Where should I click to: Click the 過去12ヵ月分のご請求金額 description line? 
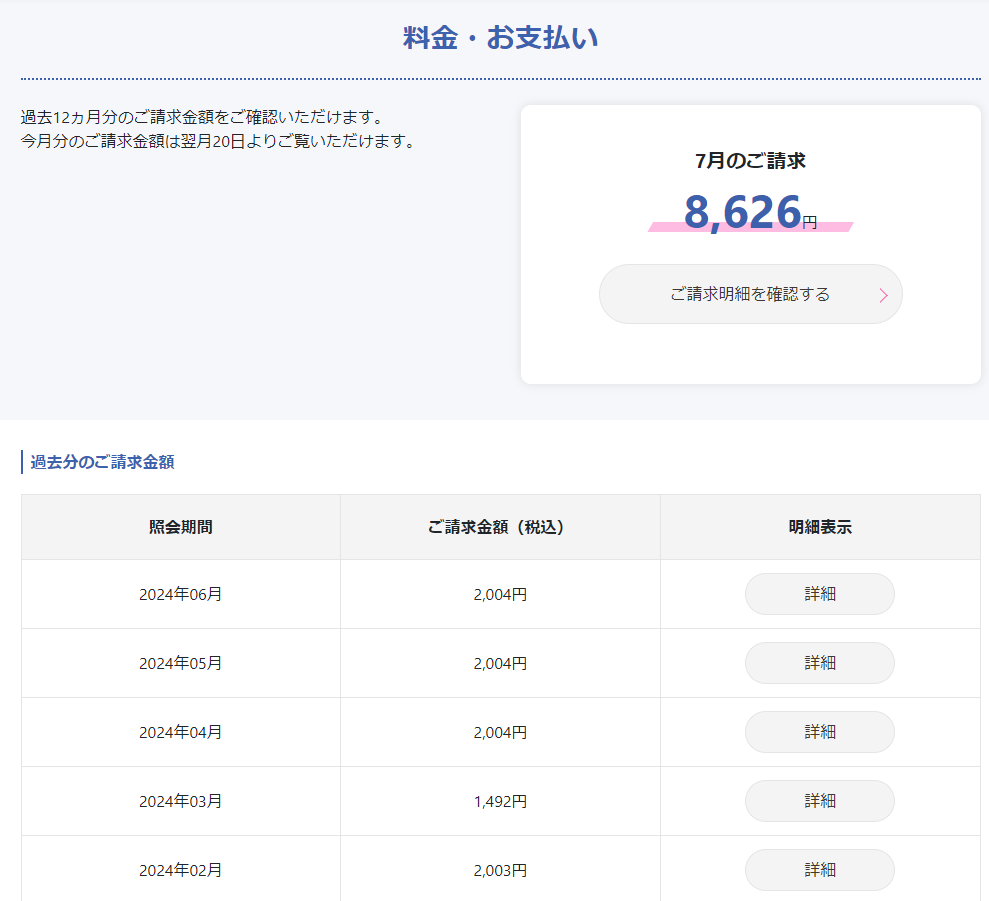pyautogui.click(x=202, y=117)
